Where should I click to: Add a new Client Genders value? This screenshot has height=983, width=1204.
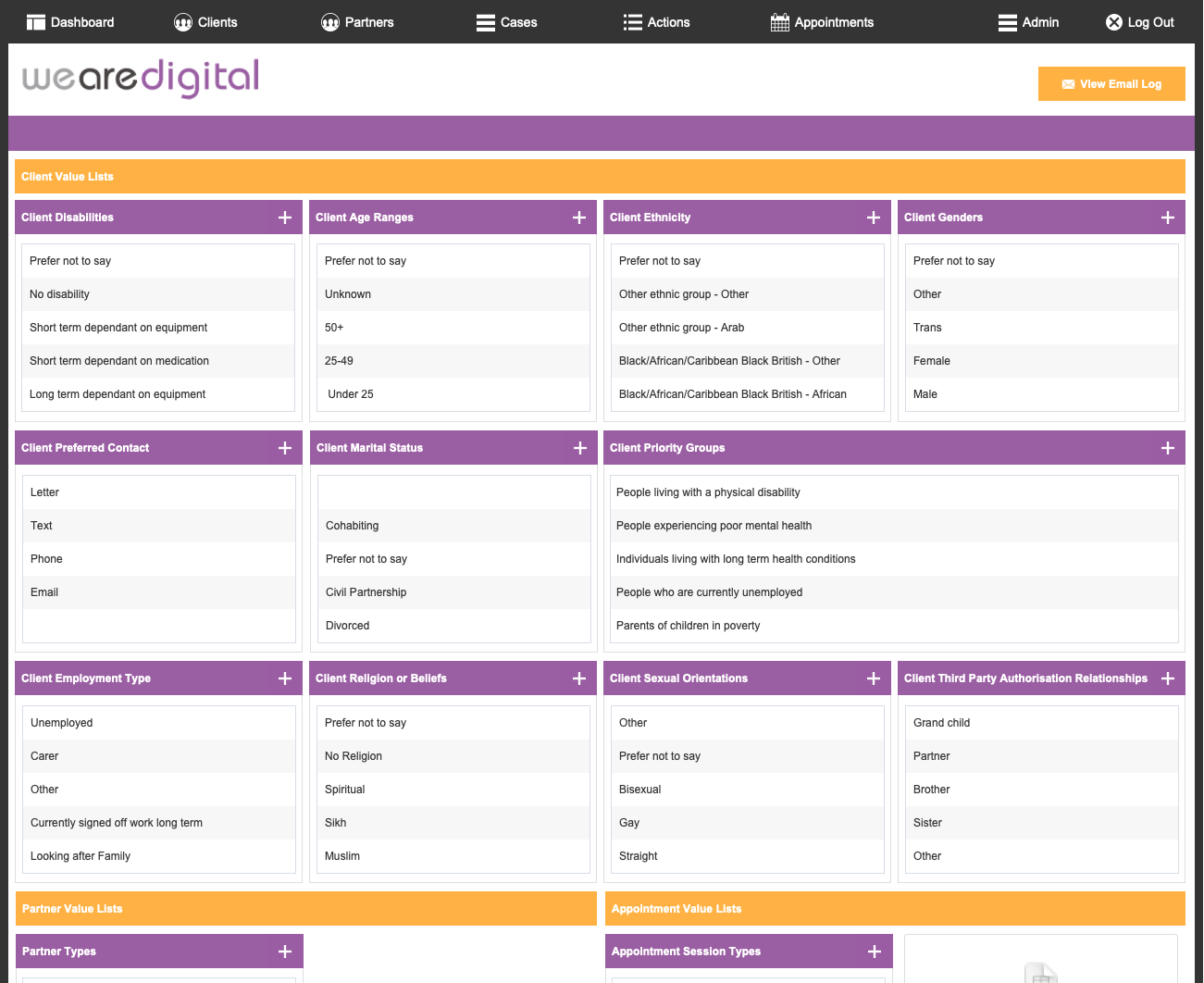click(x=1168, y=218)
